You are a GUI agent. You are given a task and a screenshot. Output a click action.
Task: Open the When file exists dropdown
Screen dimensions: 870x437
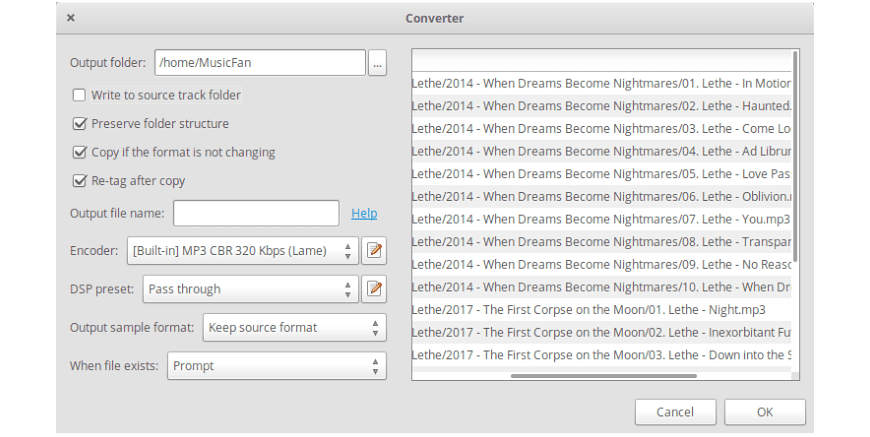(x=276, y=365)
